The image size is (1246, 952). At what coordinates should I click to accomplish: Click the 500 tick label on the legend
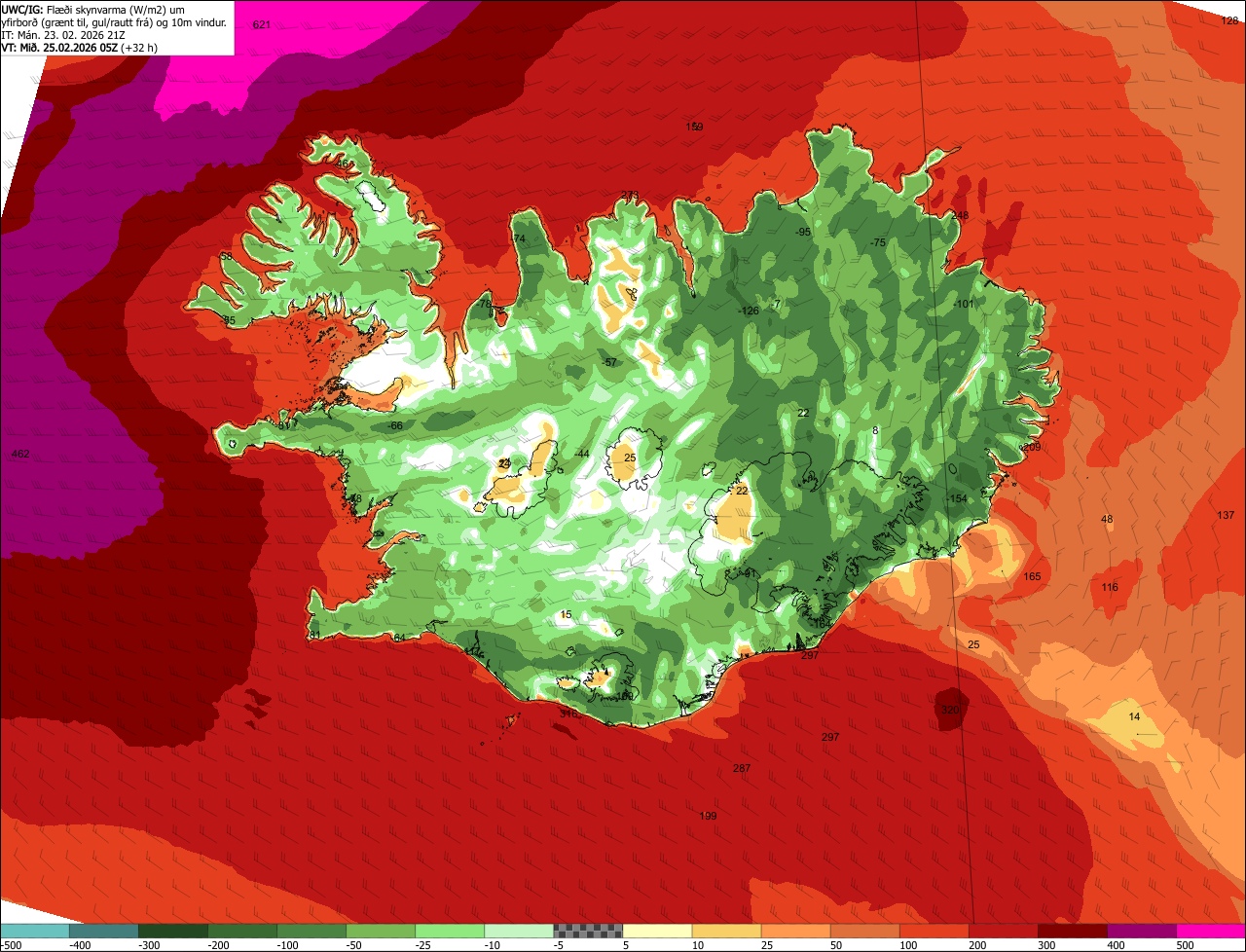tap(1185, 944)
